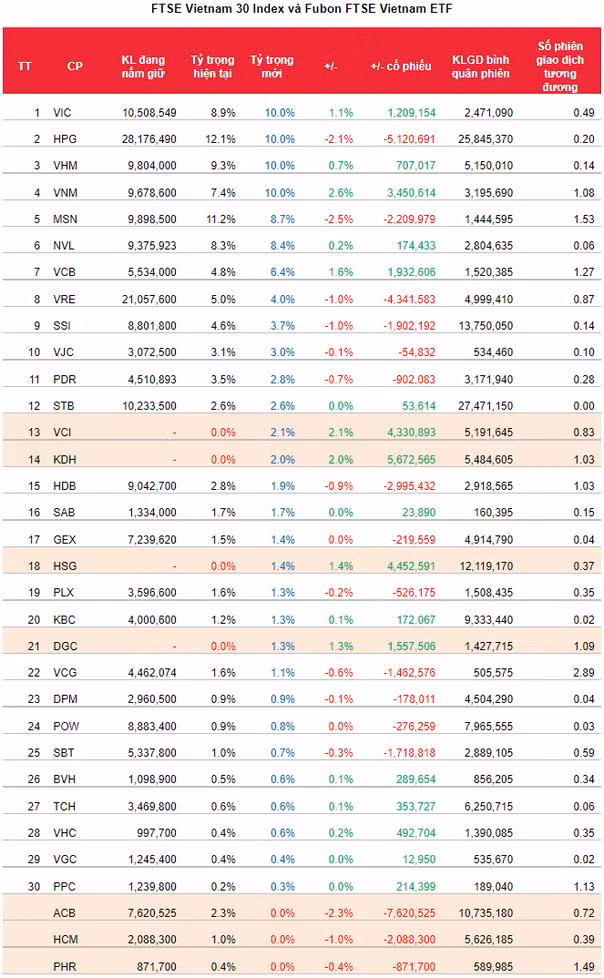Screen dimensions: 604x978
Task: Select the HCM ticker row
Action: (302, 939)
